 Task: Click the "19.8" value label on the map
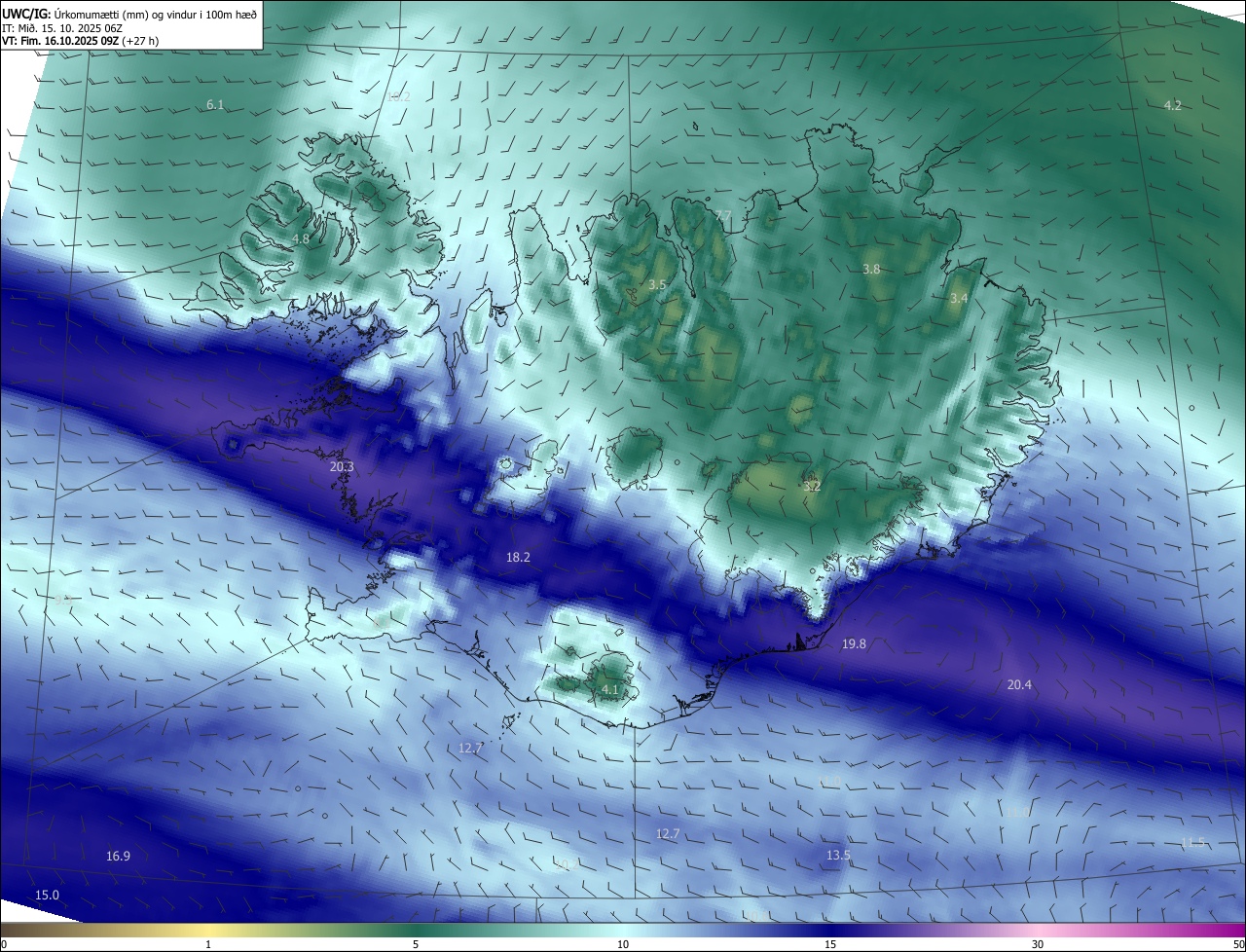pos(854,643)
